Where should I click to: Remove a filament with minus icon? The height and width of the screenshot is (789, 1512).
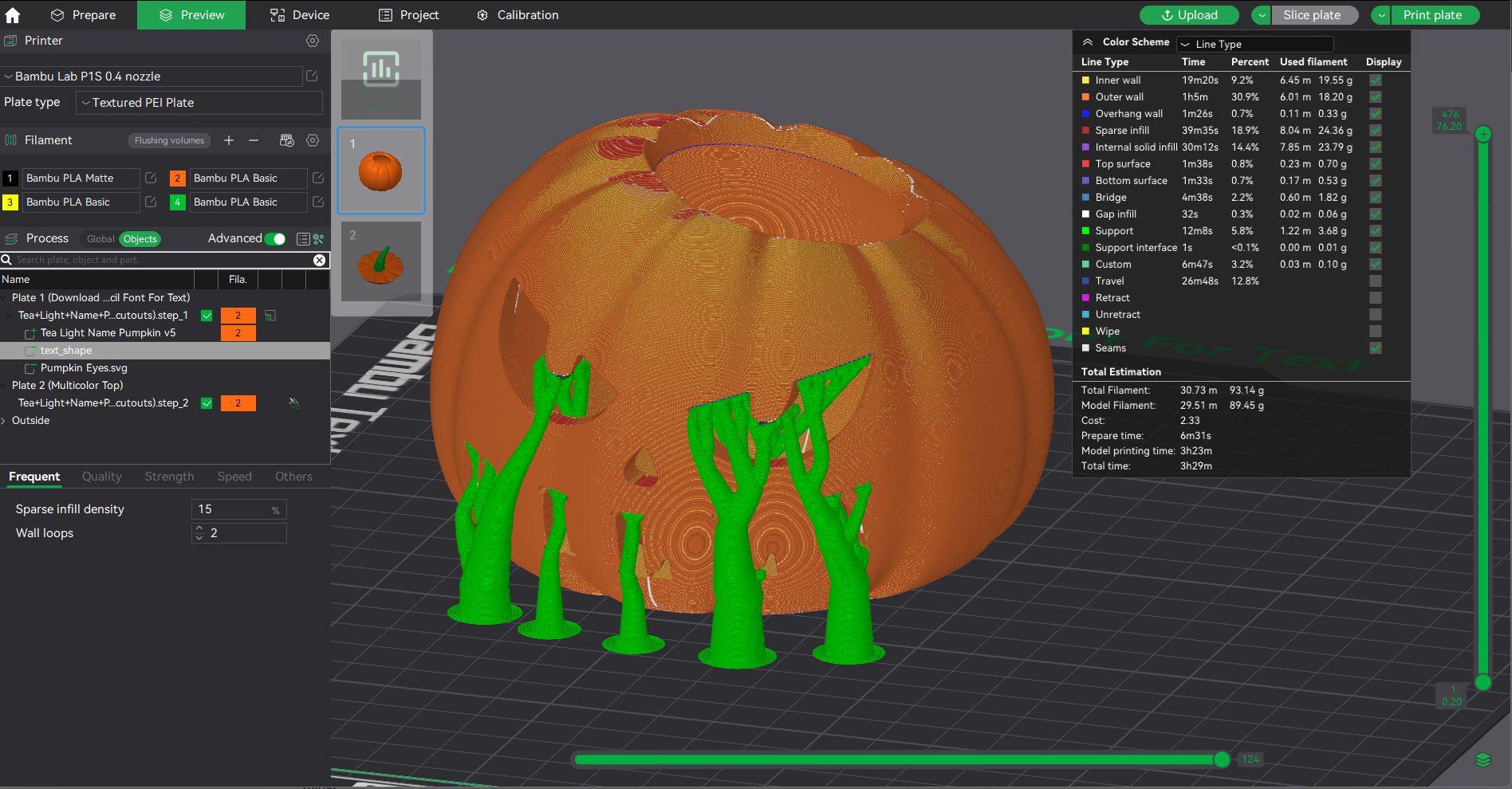click(x=254, y=140)
